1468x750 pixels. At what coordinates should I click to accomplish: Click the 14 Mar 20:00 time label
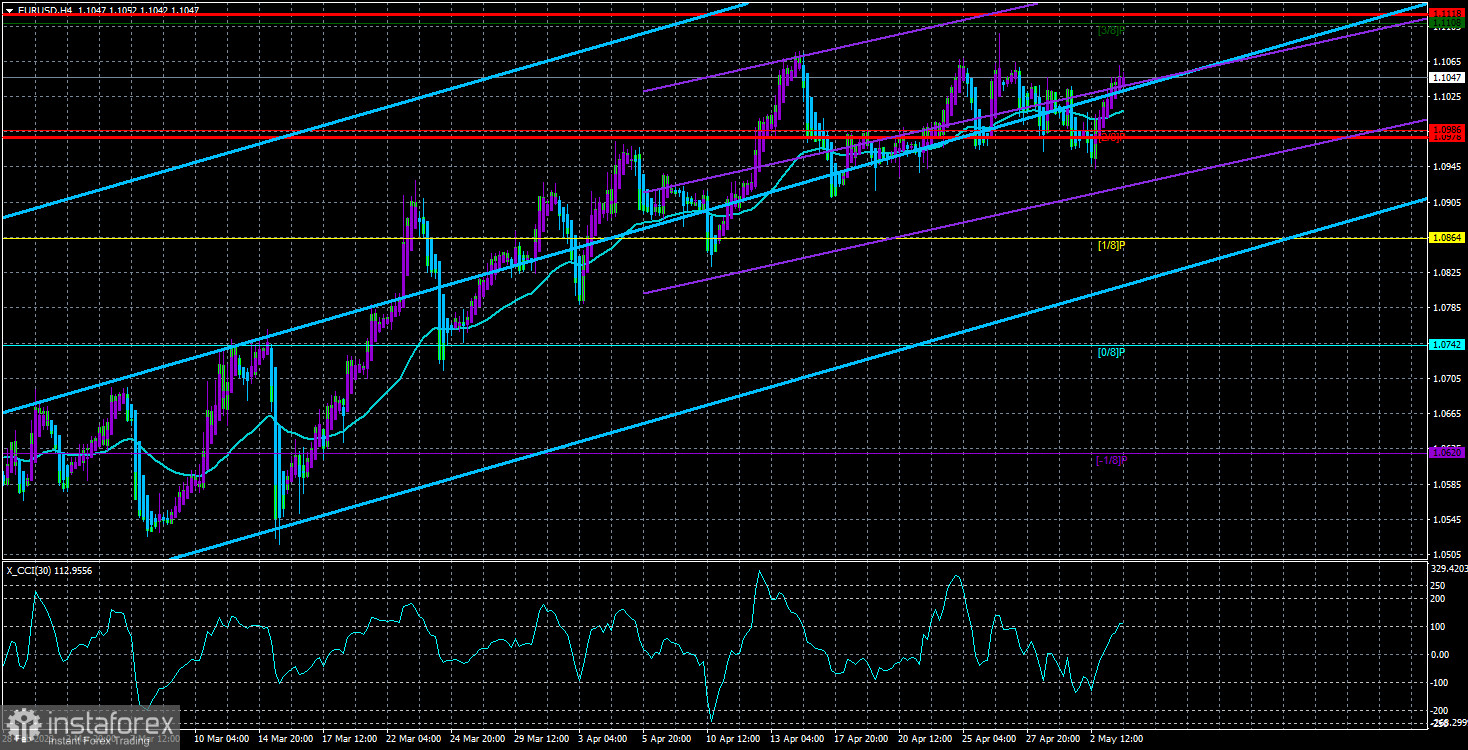coord(287,739)
